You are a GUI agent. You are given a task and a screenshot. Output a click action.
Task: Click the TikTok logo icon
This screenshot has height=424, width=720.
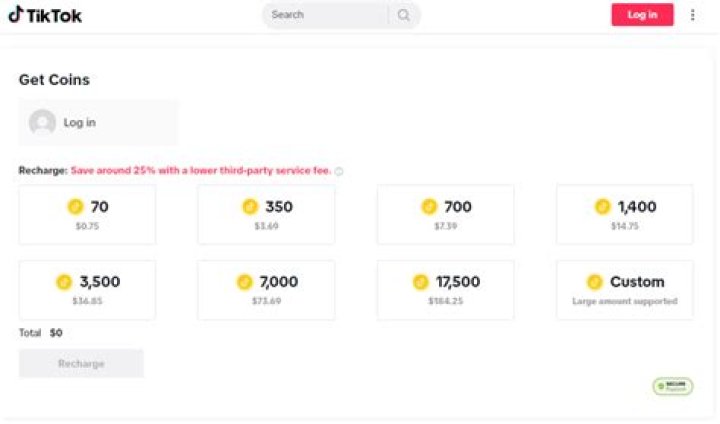15,14
